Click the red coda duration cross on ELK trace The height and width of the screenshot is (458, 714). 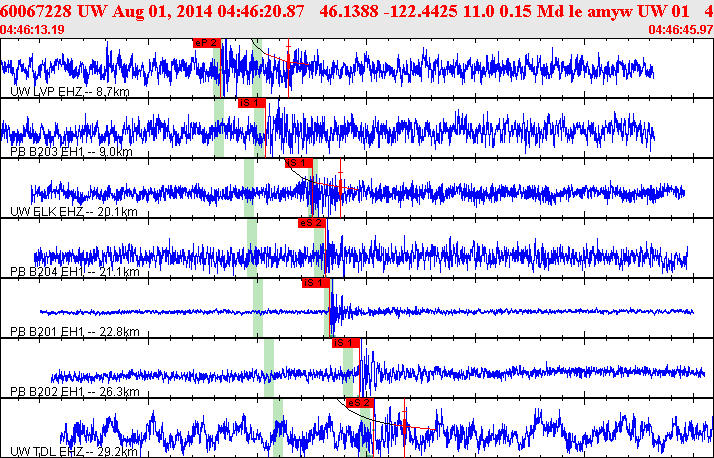(340, 188)
